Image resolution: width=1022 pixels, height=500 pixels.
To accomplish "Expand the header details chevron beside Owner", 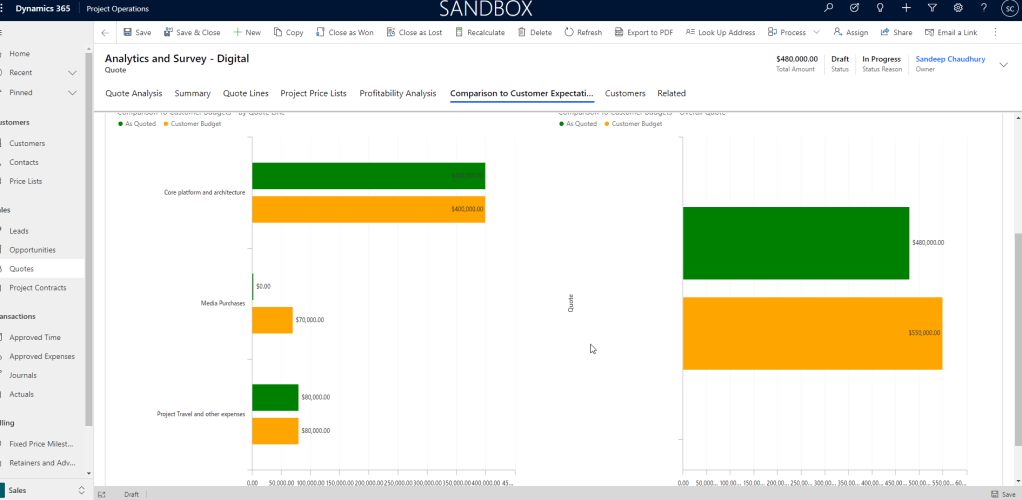I will point(1003,65).
